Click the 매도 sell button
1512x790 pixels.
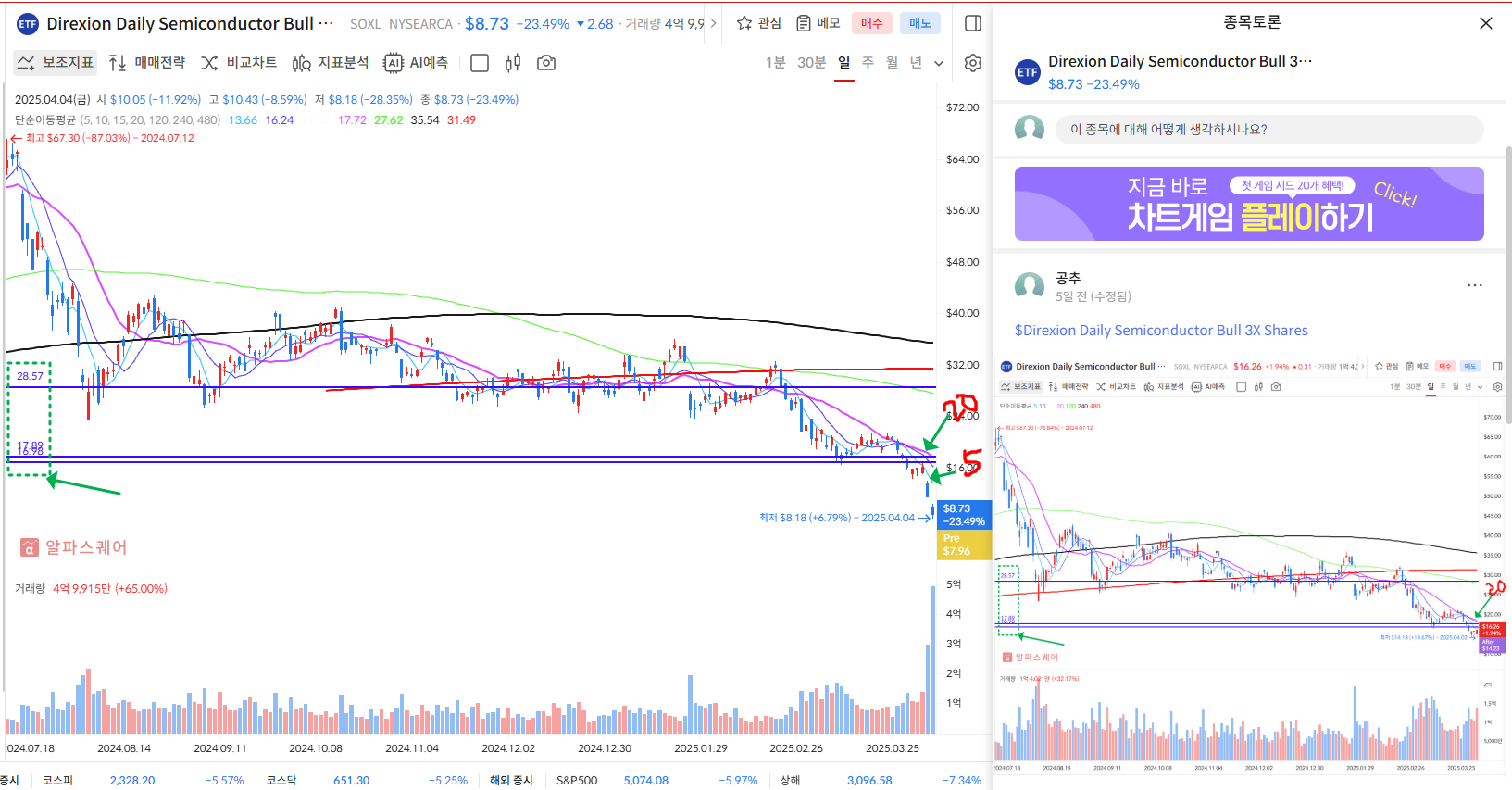point(920,23)
